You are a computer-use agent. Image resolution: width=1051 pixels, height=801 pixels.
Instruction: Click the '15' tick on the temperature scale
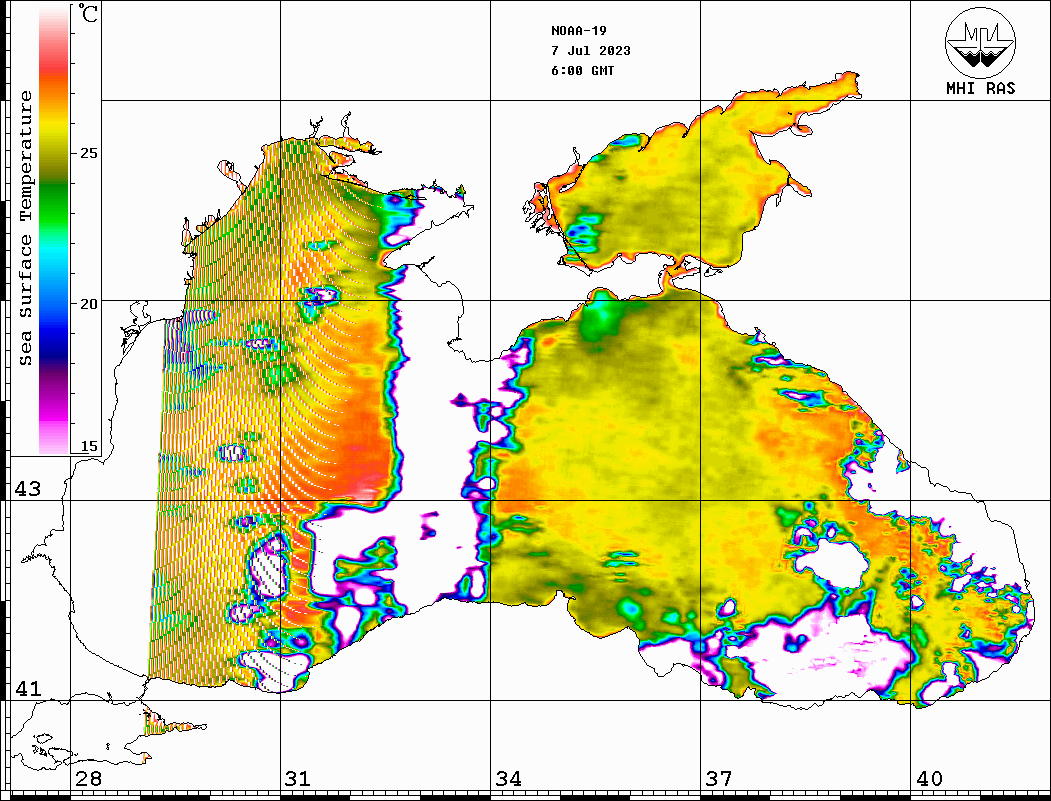click(x=88, y=446)
